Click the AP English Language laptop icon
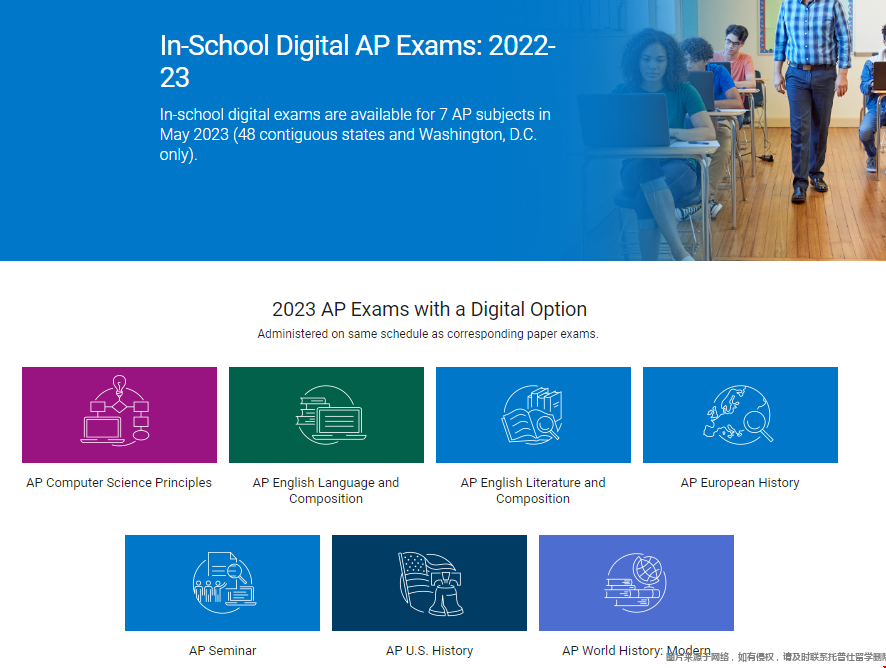Viewport: 886px width, 668px height. click(326, 414)
